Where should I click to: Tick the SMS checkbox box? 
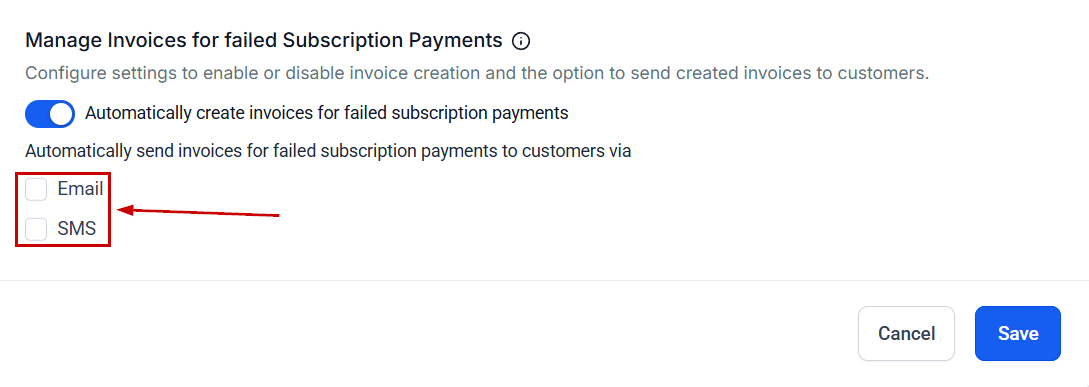pyautogui.click(x=36, y=229)
